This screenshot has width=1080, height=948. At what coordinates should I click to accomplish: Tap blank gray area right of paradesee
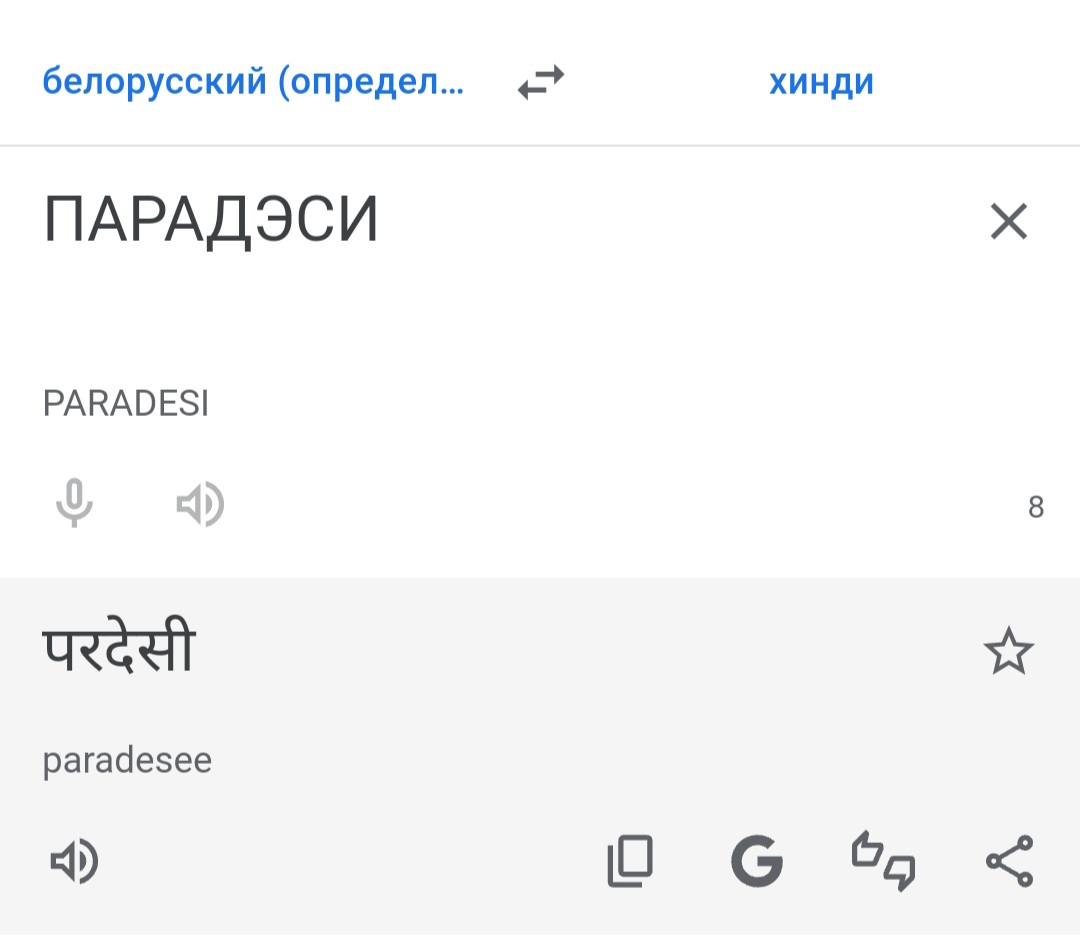(x=600, y=761)
